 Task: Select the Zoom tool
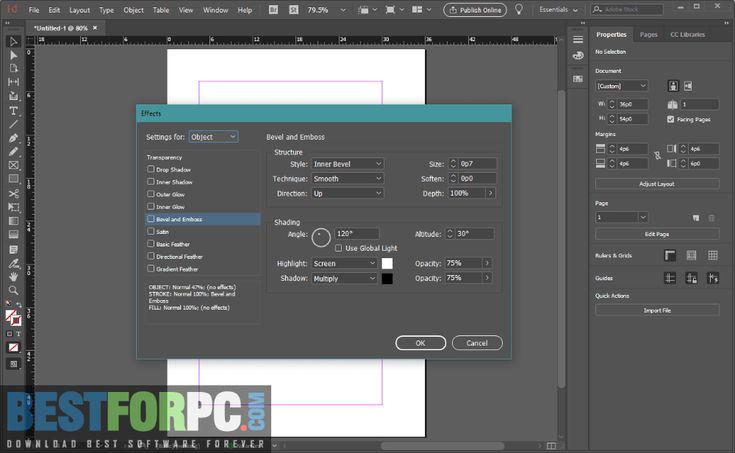[13, 290]
